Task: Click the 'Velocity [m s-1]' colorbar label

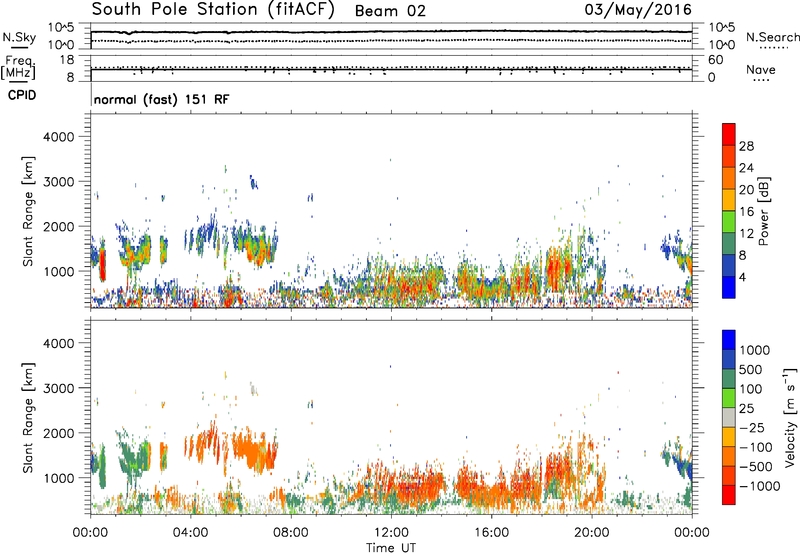Action: pyautogui.click(x=790, y=417)
